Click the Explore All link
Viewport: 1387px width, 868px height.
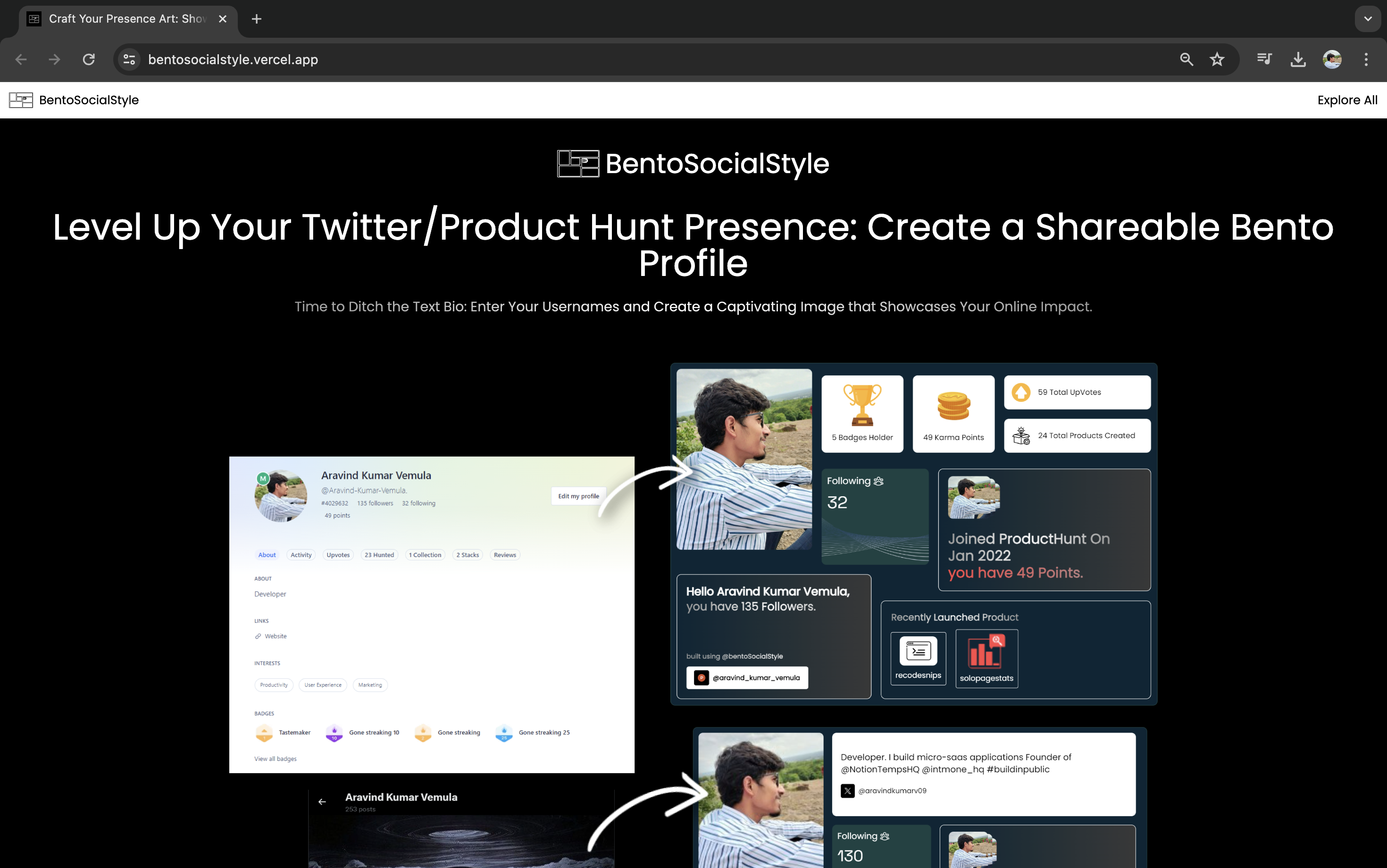[x=1347, y=100]
